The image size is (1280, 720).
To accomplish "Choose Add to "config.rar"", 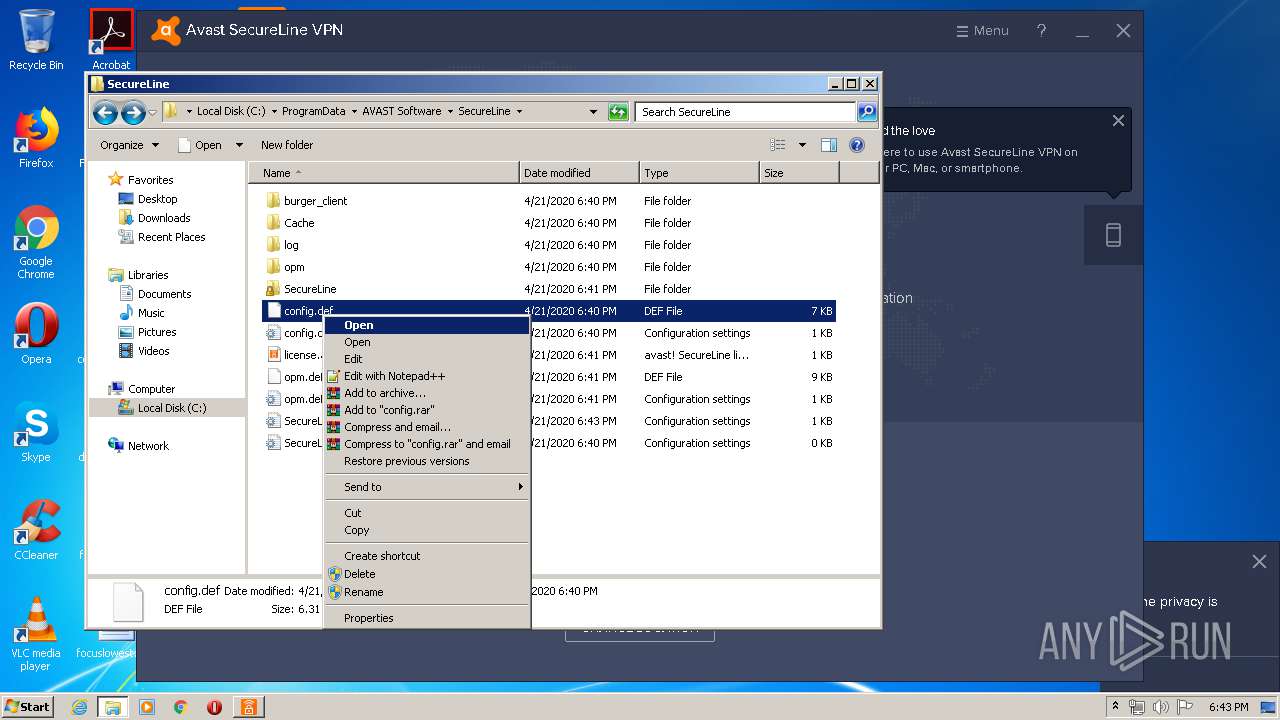I will pos(427,410).
